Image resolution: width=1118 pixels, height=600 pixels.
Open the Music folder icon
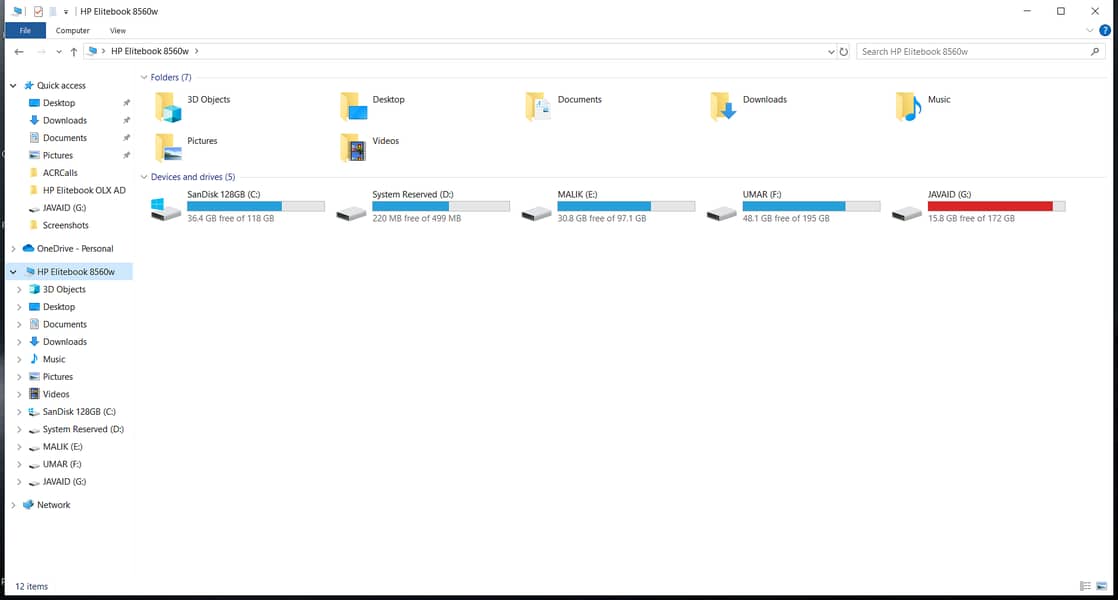(907, 106)
